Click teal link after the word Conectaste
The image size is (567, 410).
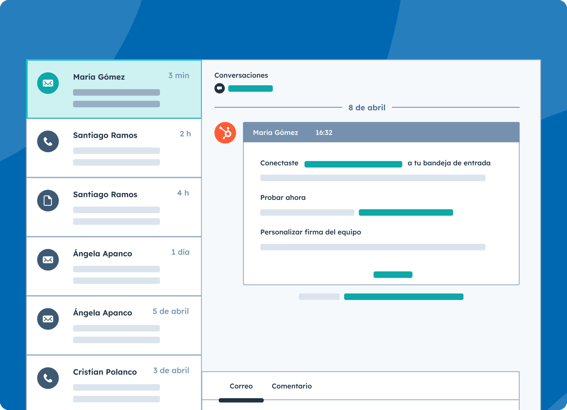[x=353, y=164]
